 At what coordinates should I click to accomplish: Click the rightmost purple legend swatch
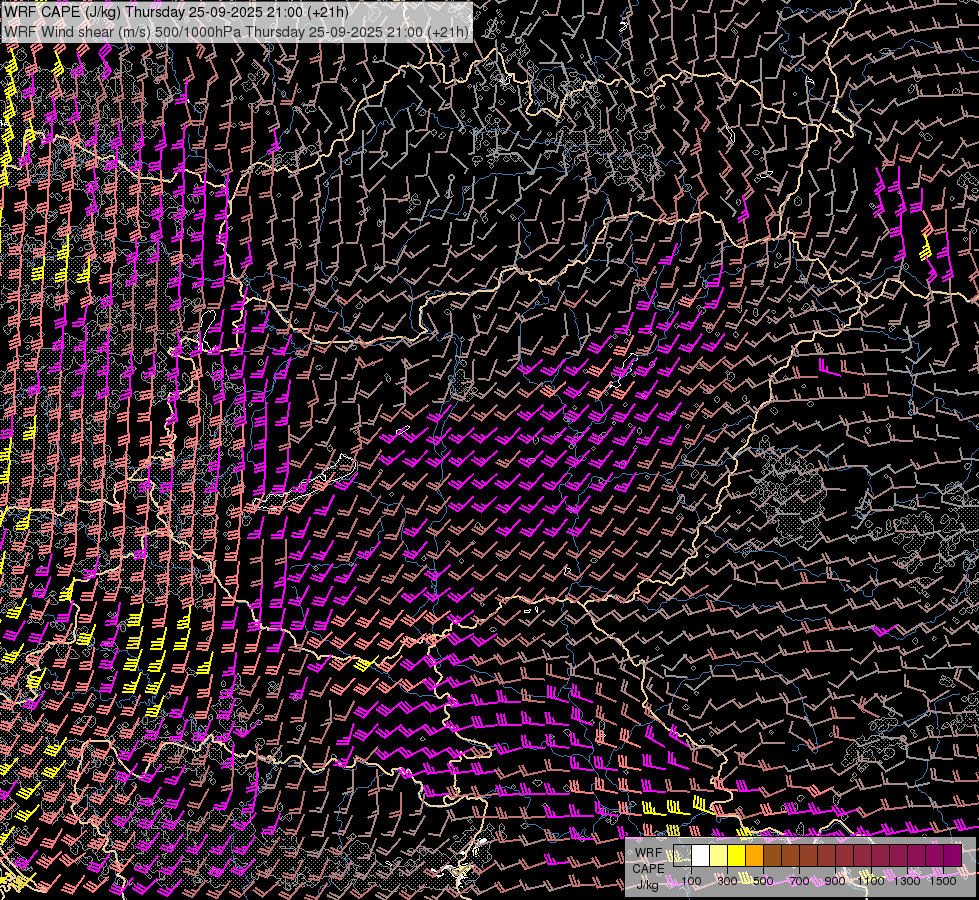click(952, 855)
